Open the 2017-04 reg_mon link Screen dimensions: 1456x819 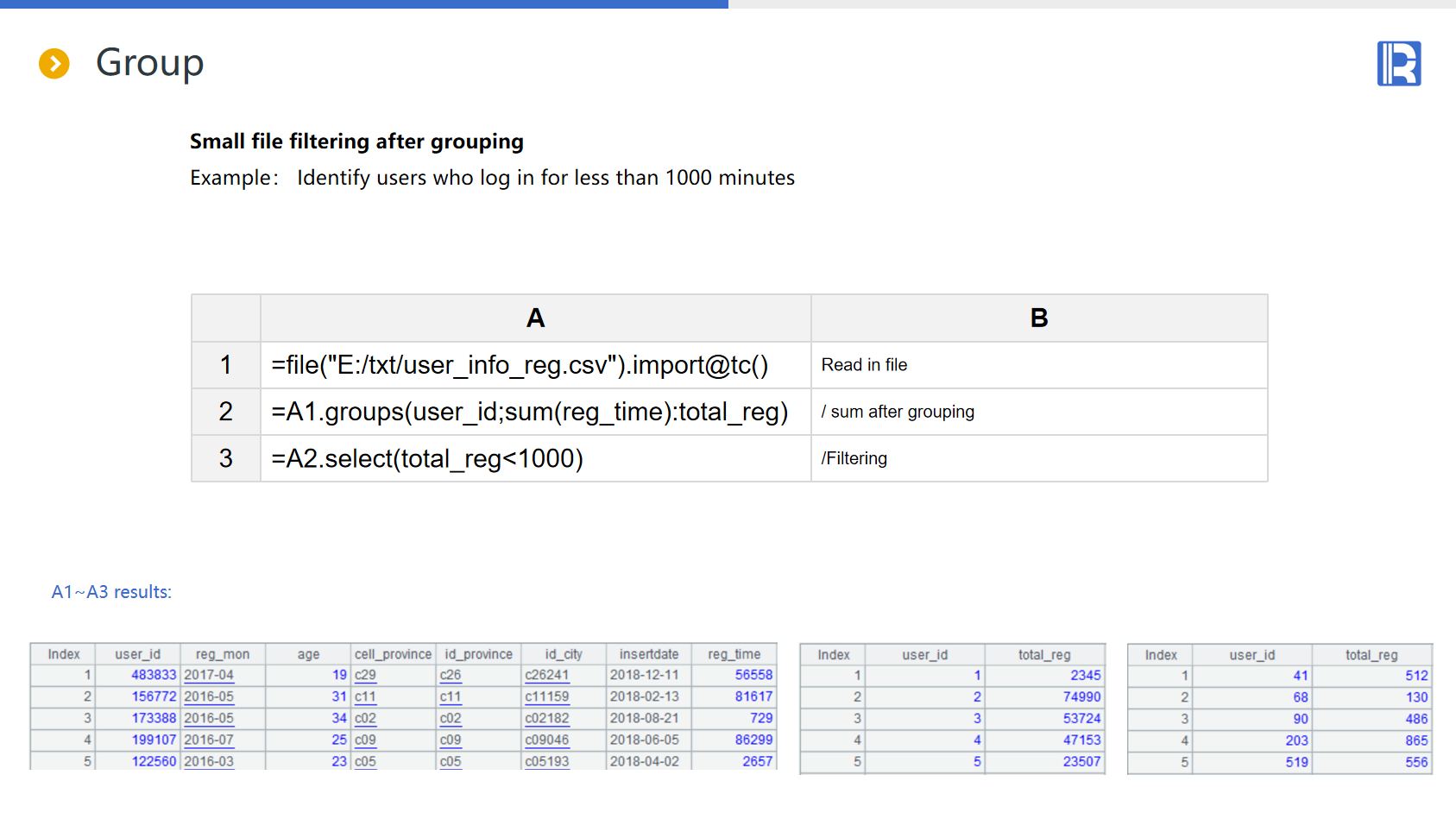[x=209, y=675]
